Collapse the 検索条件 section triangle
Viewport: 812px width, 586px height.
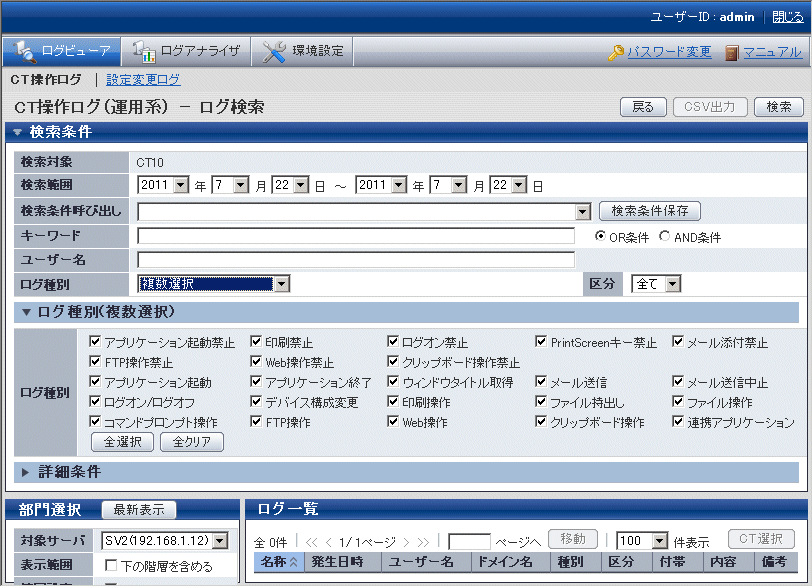pos(18,133)
